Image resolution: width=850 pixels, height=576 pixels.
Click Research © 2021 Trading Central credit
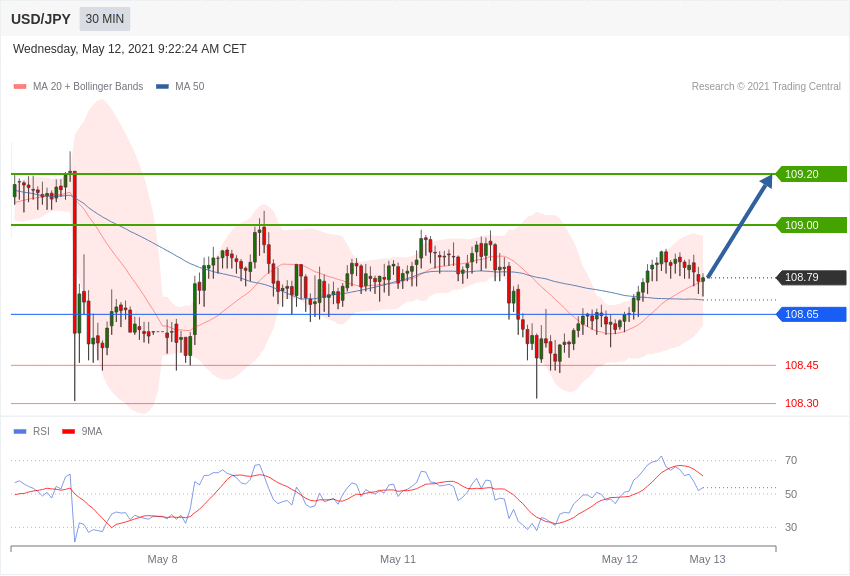[x=766, y=86]
